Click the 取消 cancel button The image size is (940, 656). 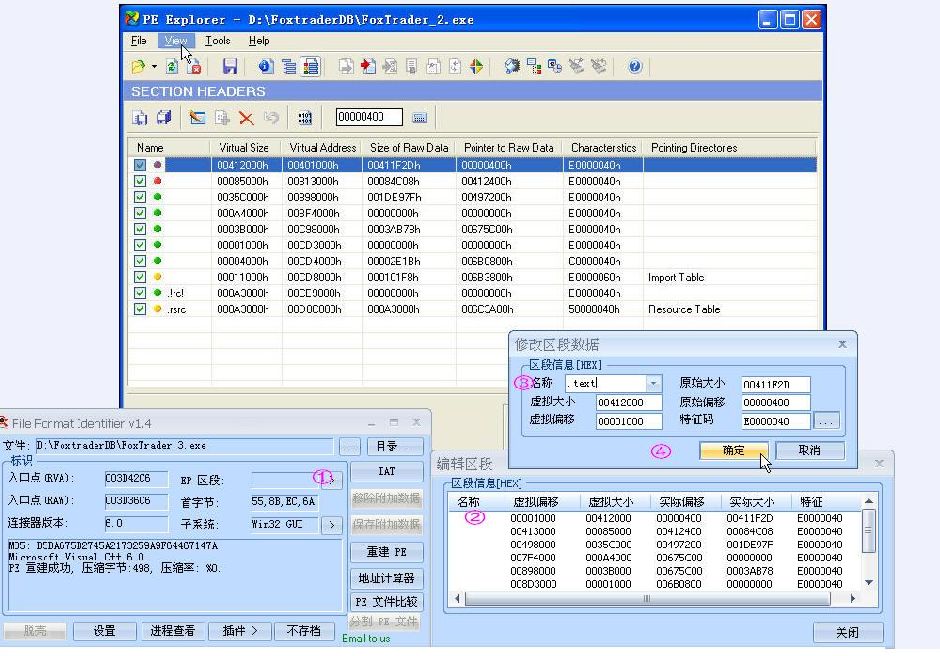point(809,450)
